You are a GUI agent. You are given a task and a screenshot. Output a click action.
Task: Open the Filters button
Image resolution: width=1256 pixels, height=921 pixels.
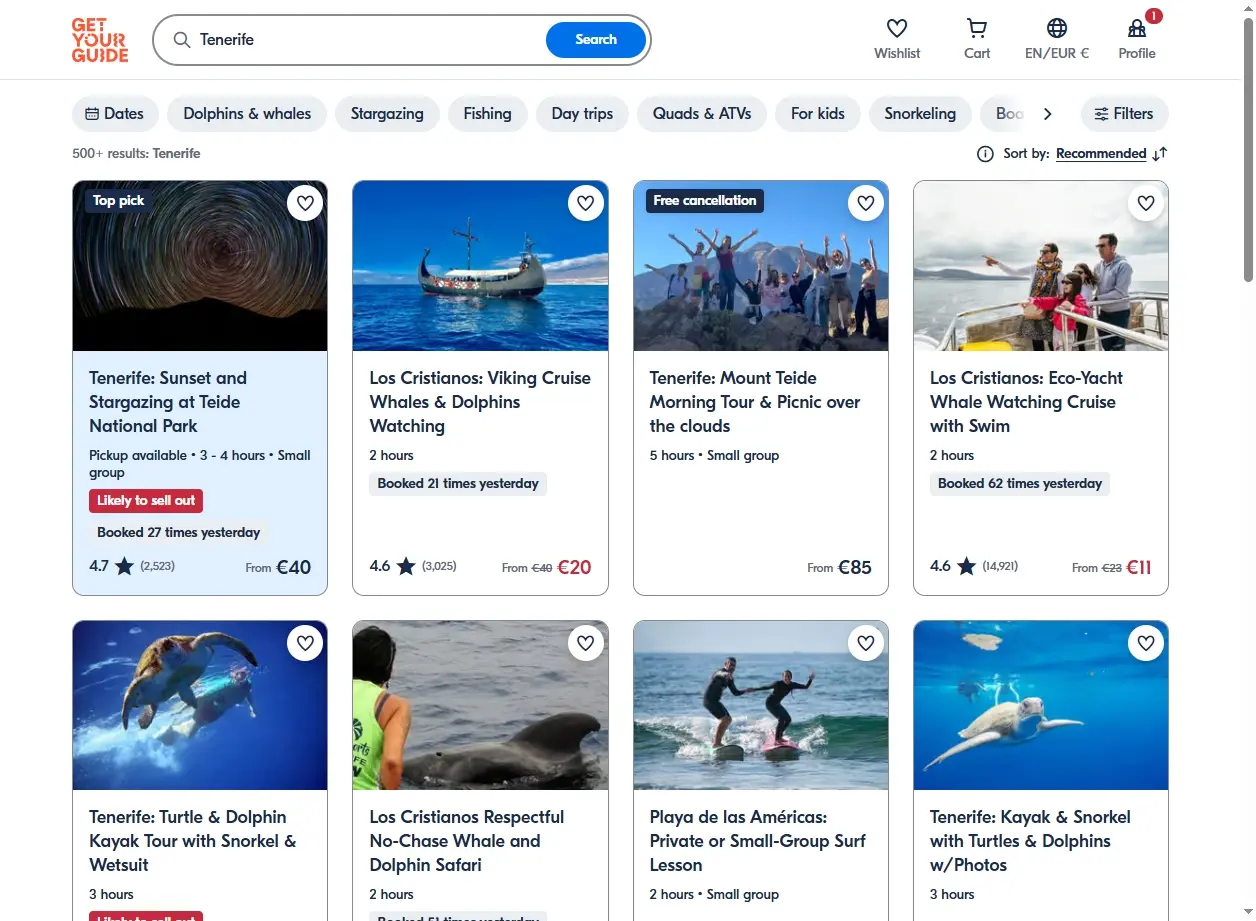(x=1124, y=114)
